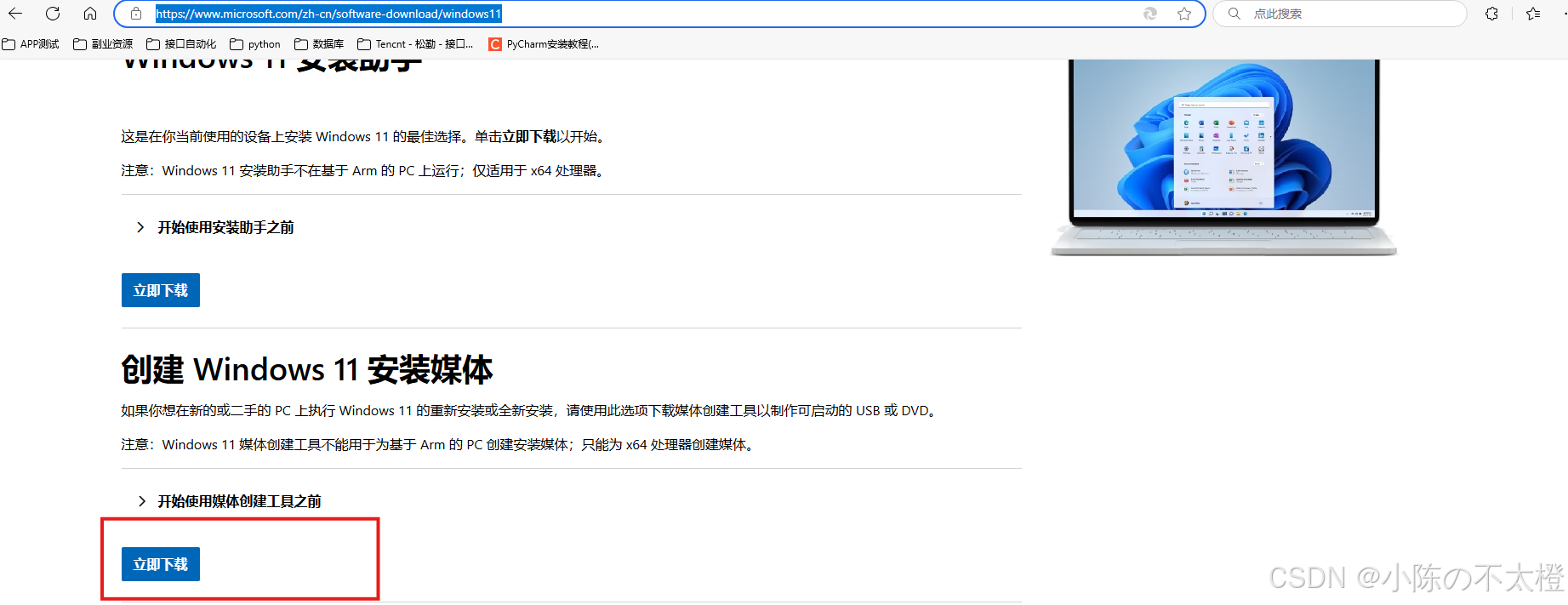Click the Windows 11 laptop image

click(x=1224, y=157)
